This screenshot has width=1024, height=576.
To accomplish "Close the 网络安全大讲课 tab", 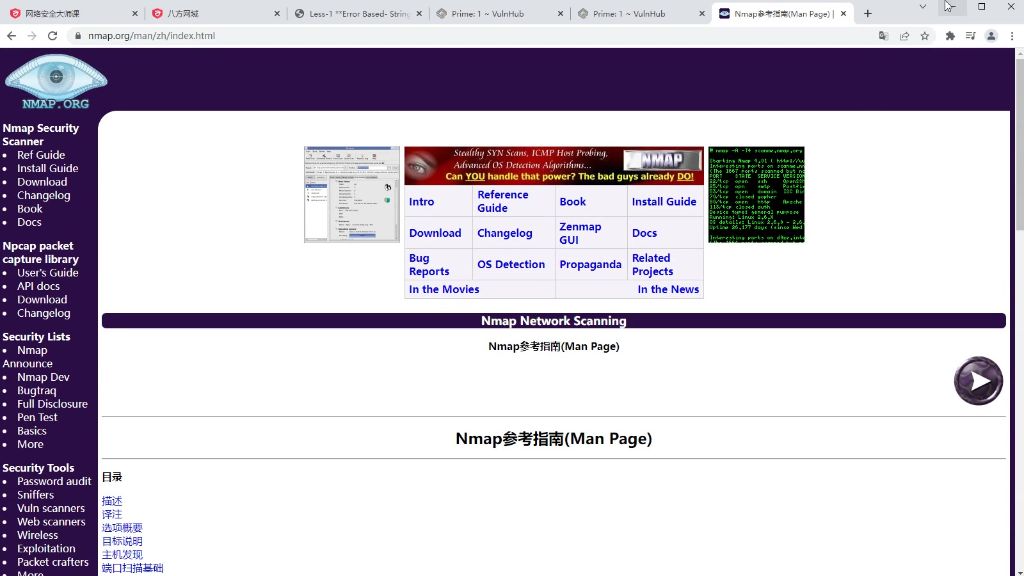I will (135, 13).
